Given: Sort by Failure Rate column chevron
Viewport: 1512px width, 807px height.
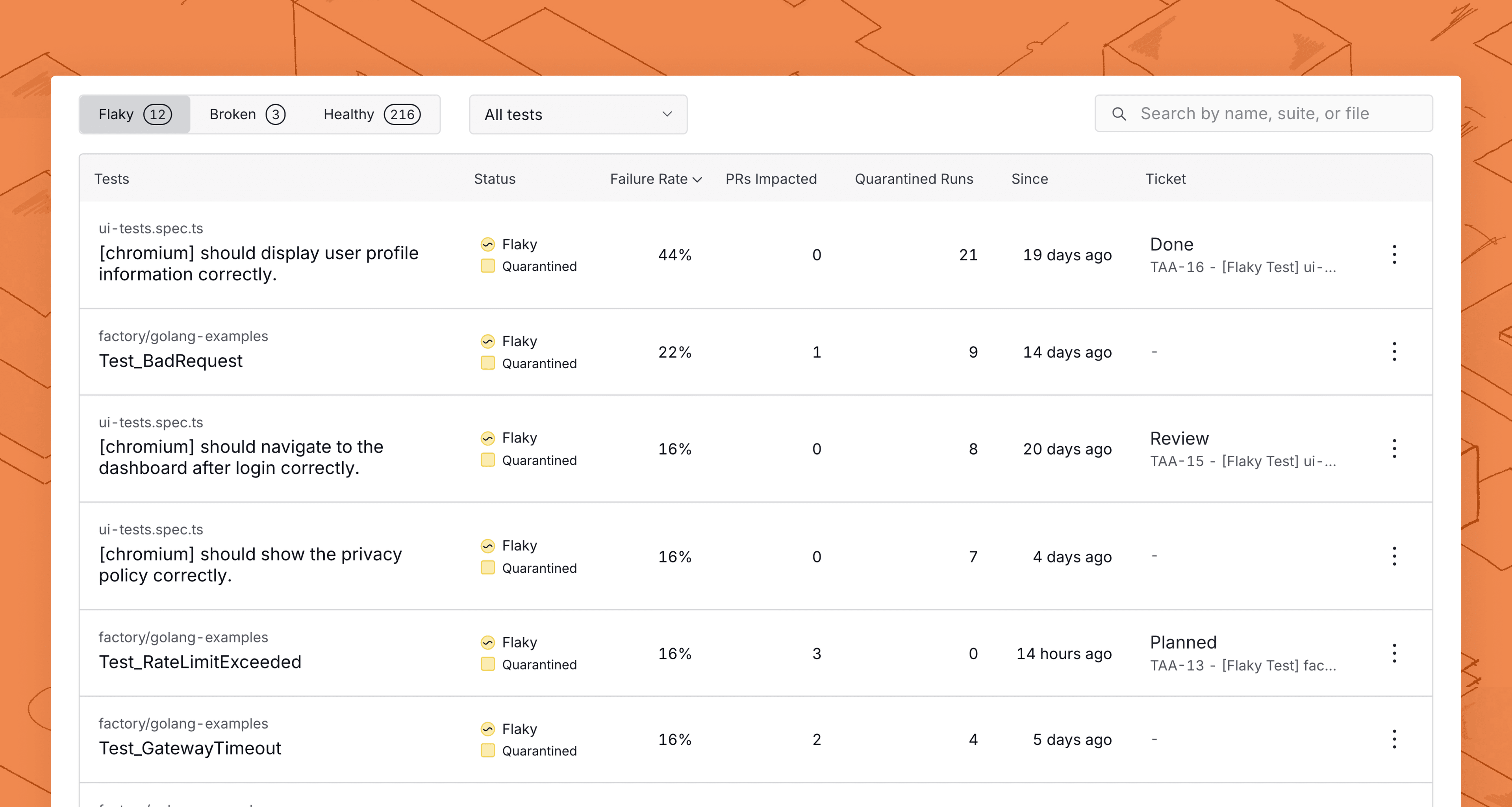Looking at the screenshot, I should click(697, 180).
